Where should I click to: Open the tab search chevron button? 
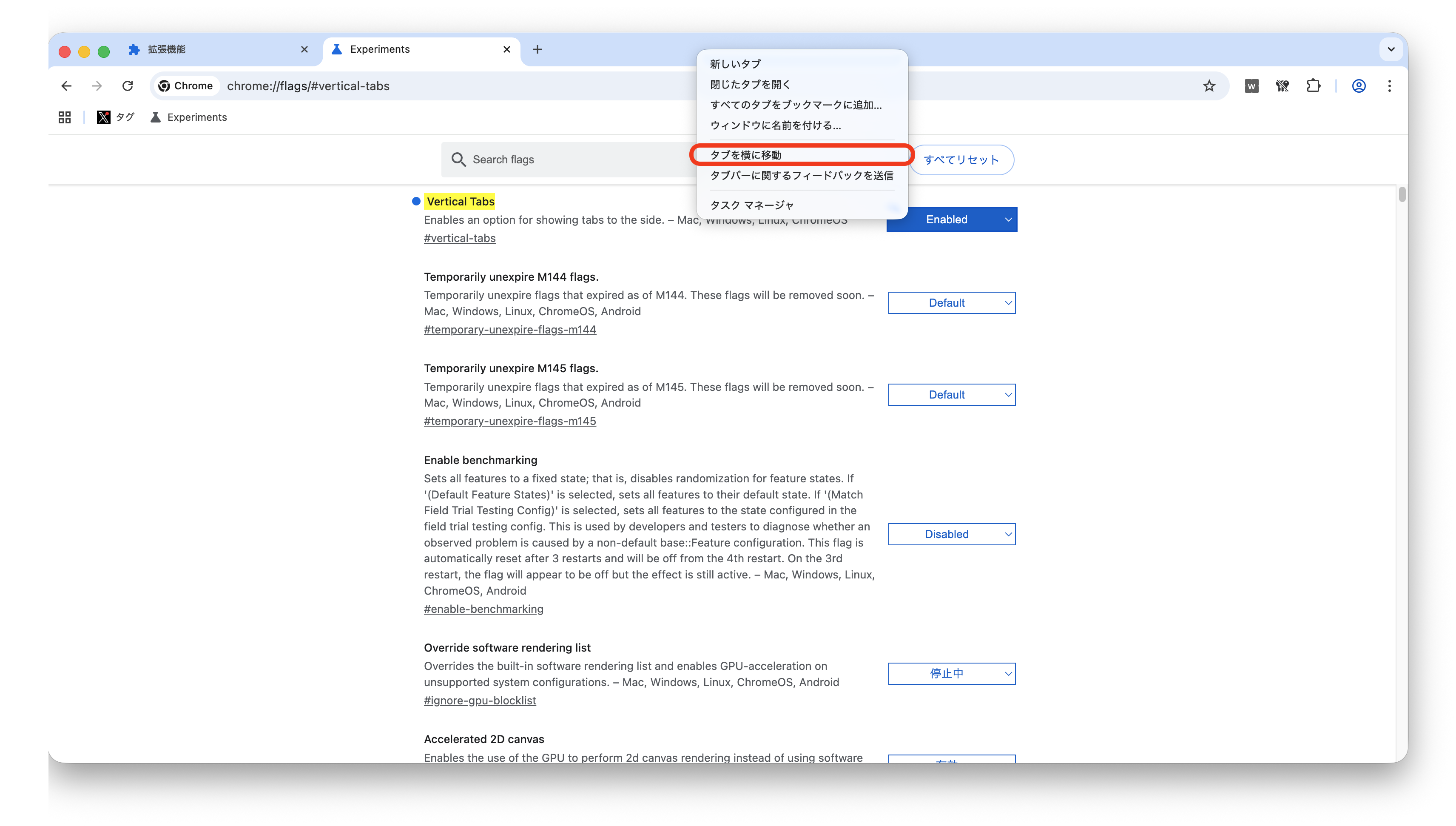click(x=1391, y=49)
